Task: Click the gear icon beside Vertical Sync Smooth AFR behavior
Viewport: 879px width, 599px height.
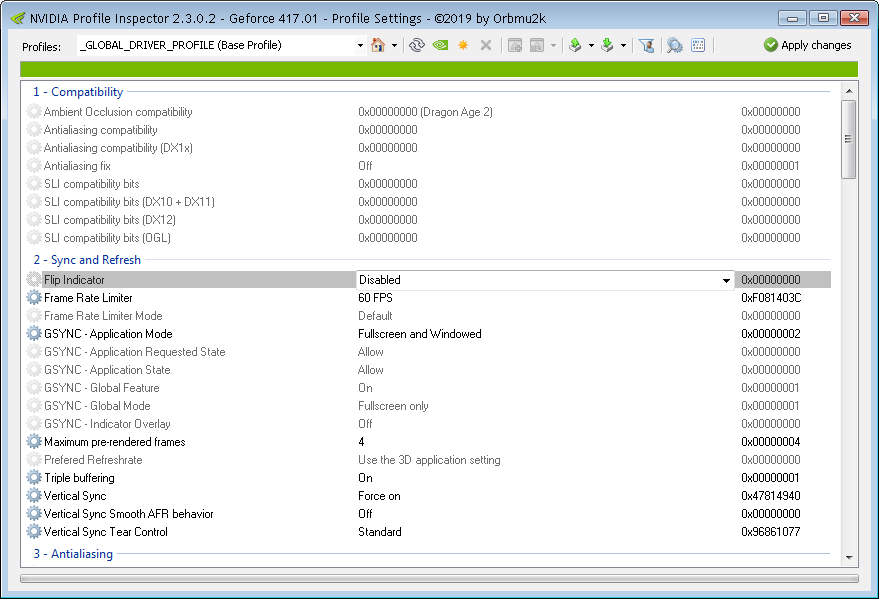Action: (x=34, y=513)
